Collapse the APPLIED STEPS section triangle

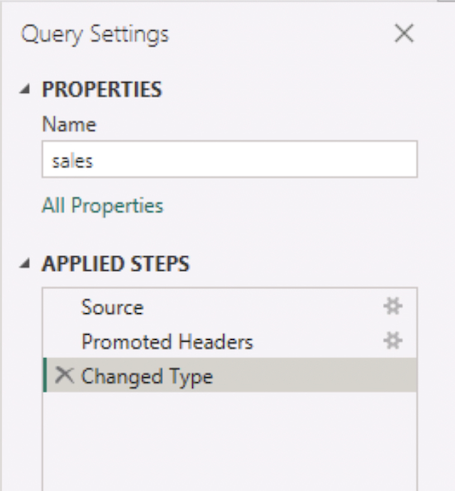[x=25, y=264]
